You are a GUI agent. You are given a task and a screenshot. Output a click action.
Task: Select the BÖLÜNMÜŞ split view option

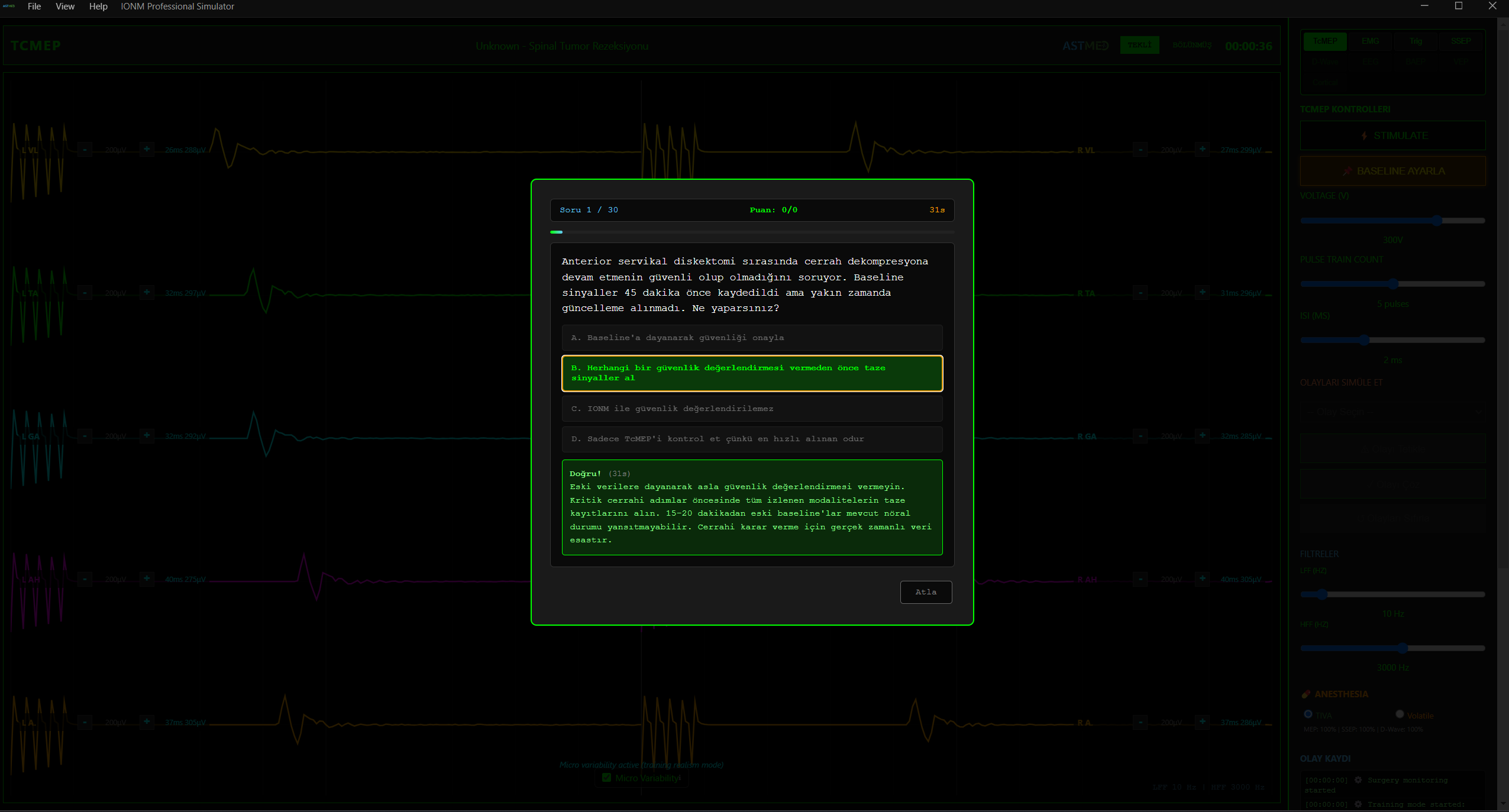tap(1191, 45)
